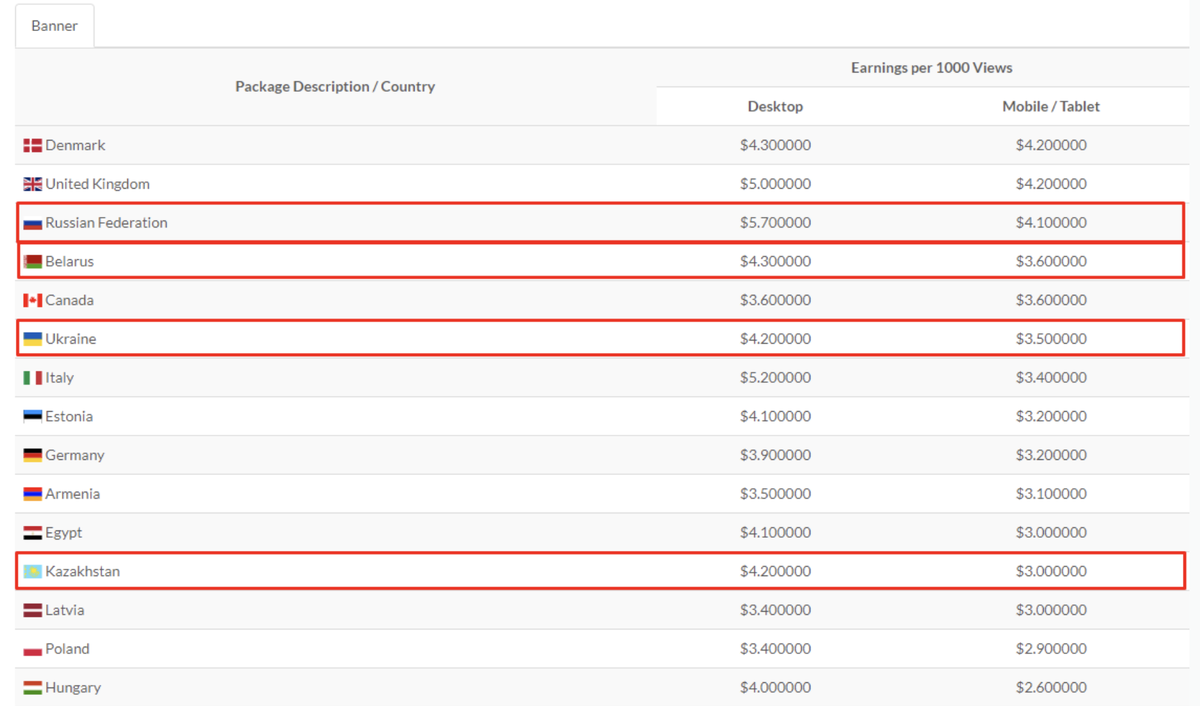Screen dimensions: 1200x706
Task: Click Ukraine mobile value $3.500000
Action: click(1051, 339)
